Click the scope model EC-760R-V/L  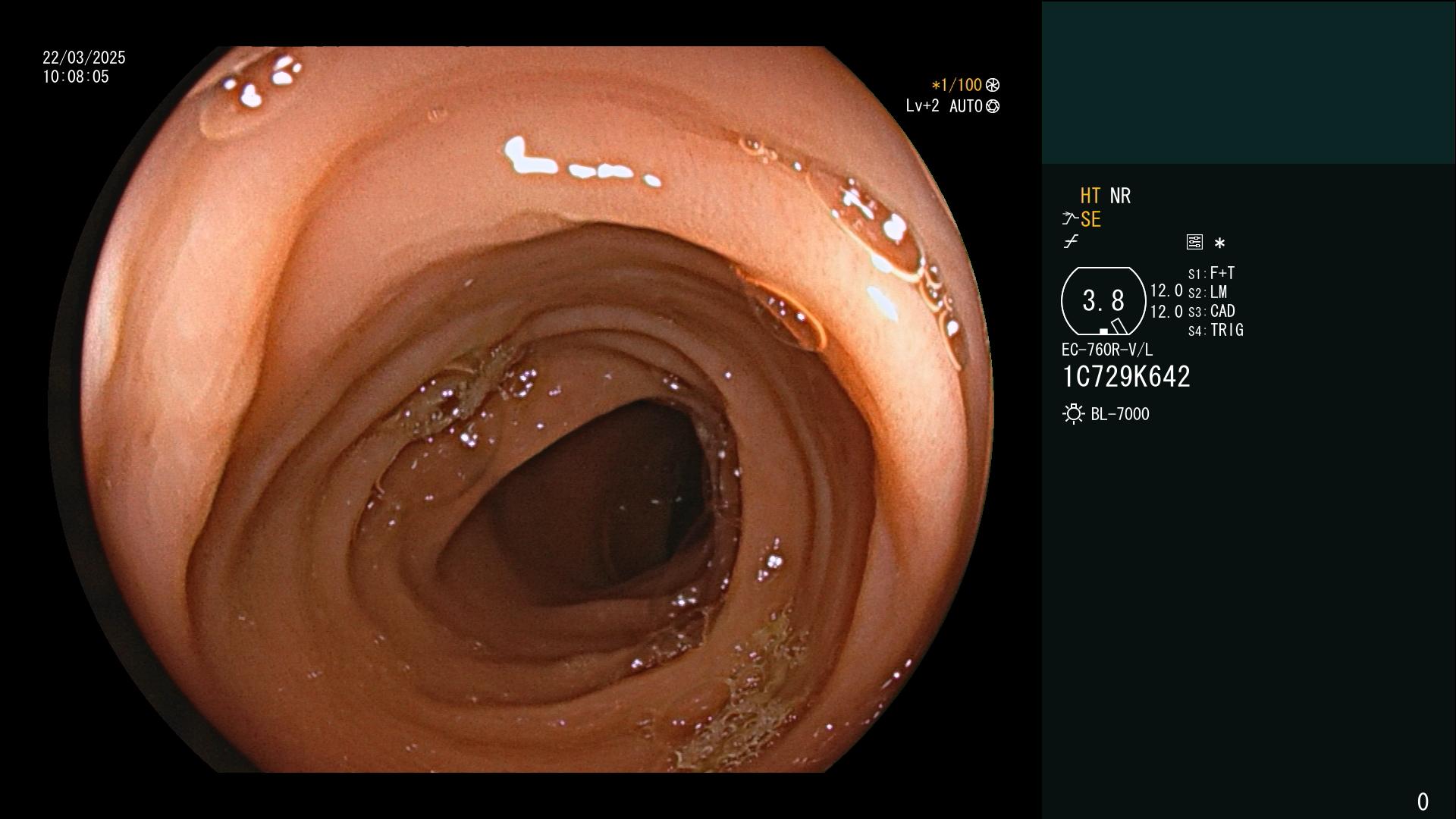1106,350
